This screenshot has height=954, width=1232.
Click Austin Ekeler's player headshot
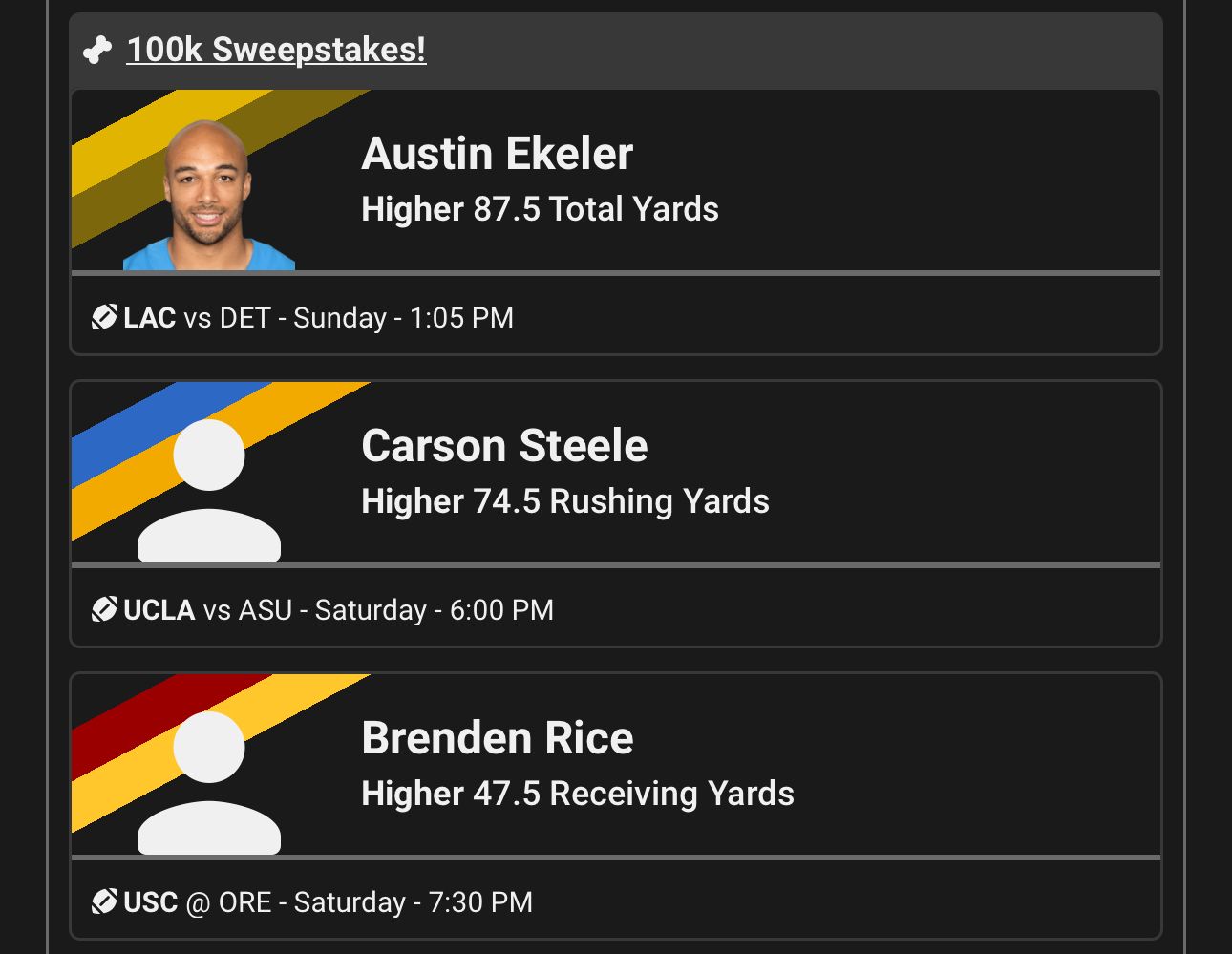coord(207,198)
